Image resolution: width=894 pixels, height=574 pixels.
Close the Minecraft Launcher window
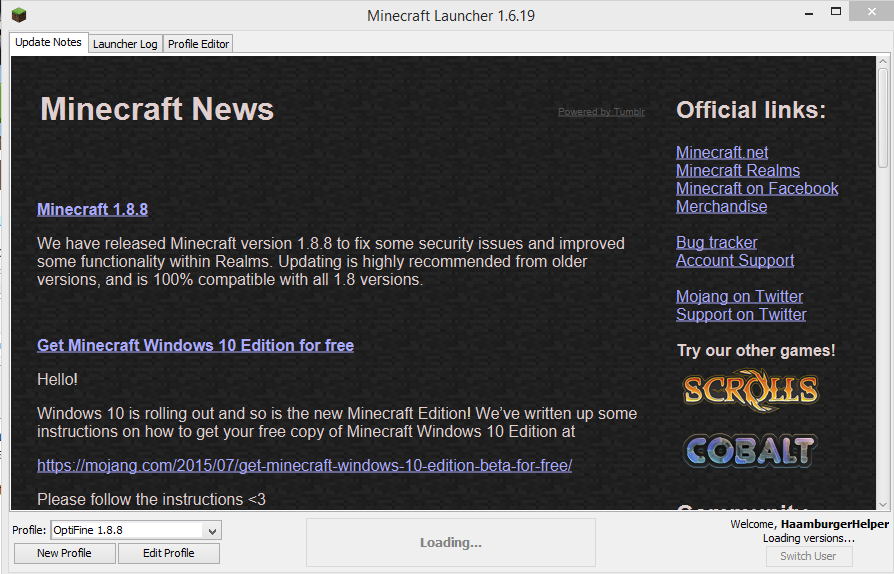pos(872,11)
